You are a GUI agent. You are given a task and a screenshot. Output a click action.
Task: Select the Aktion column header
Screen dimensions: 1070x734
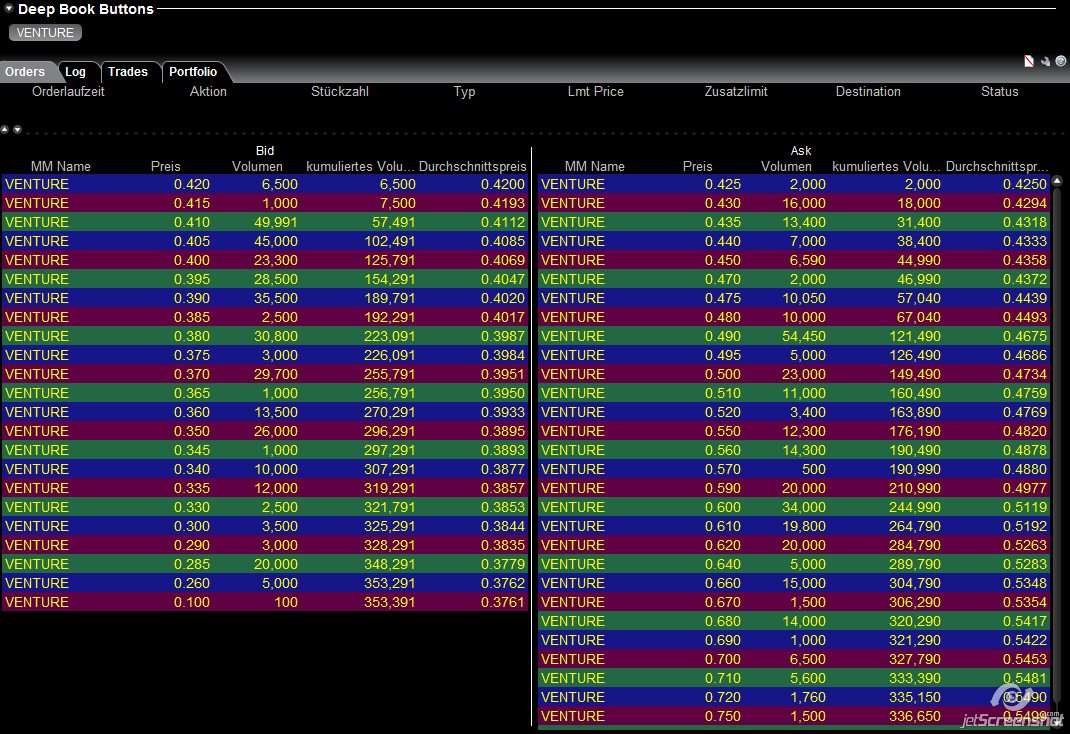point(208,91)
